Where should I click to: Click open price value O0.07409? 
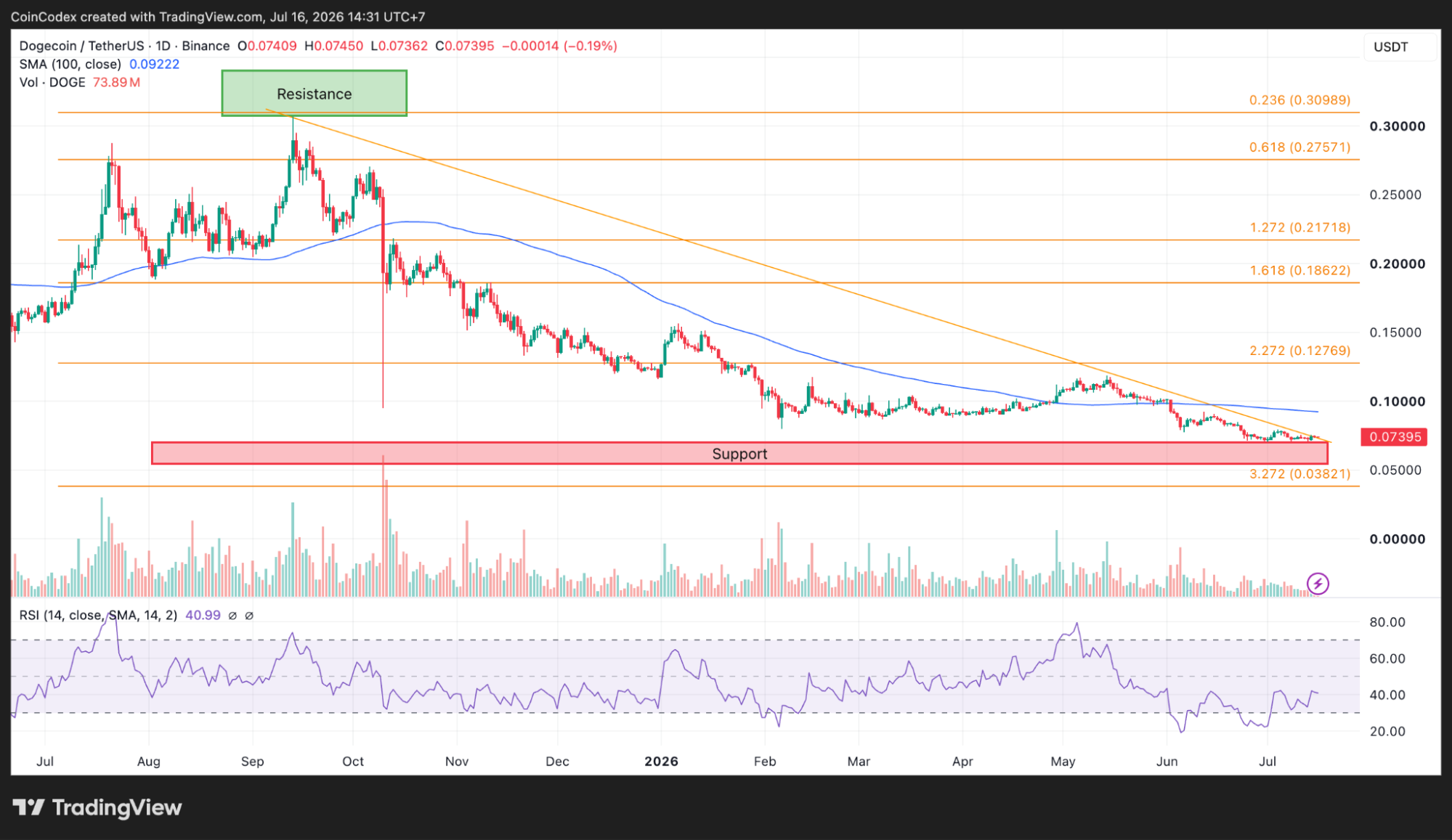[267, 46]
